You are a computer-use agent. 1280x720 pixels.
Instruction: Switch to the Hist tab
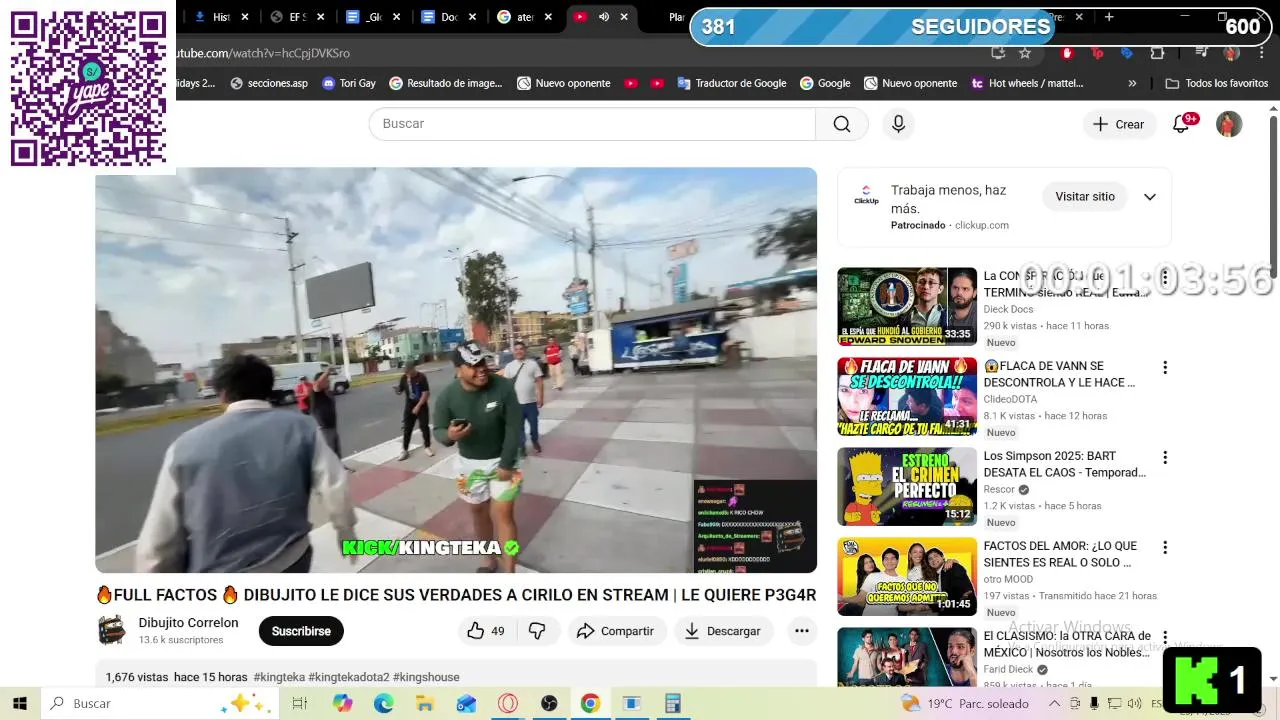[x=220, y=17]
